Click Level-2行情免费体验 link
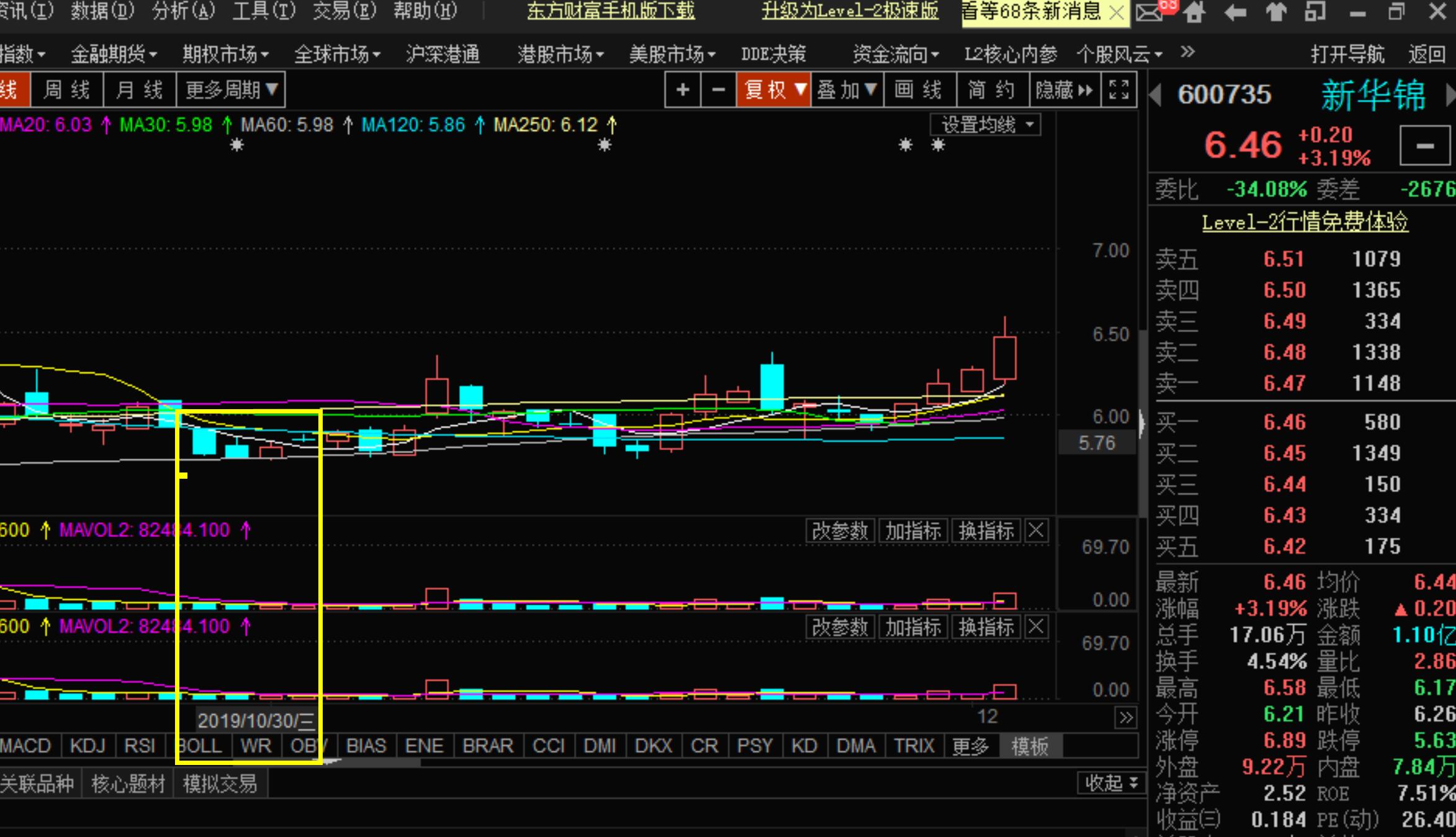The image size is (1456, 837). (1305, 222)
